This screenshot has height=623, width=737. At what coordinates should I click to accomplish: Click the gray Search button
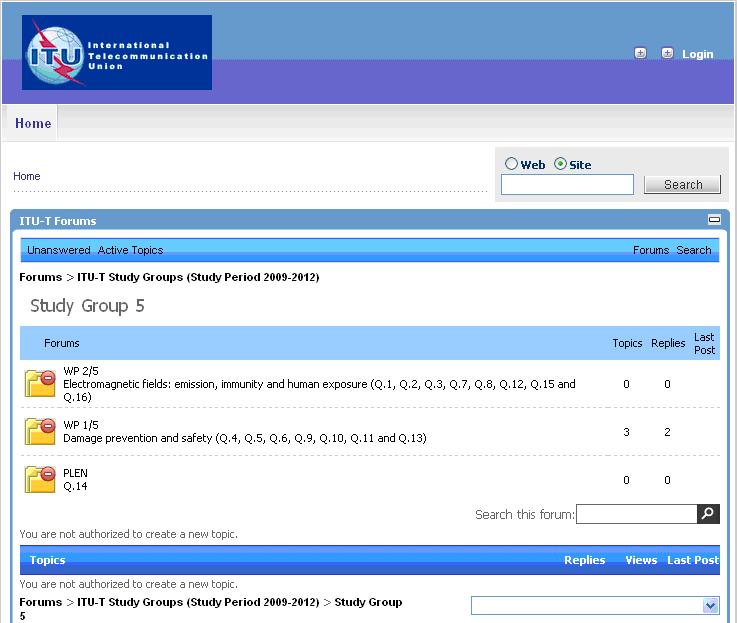[x=682, y=184]
